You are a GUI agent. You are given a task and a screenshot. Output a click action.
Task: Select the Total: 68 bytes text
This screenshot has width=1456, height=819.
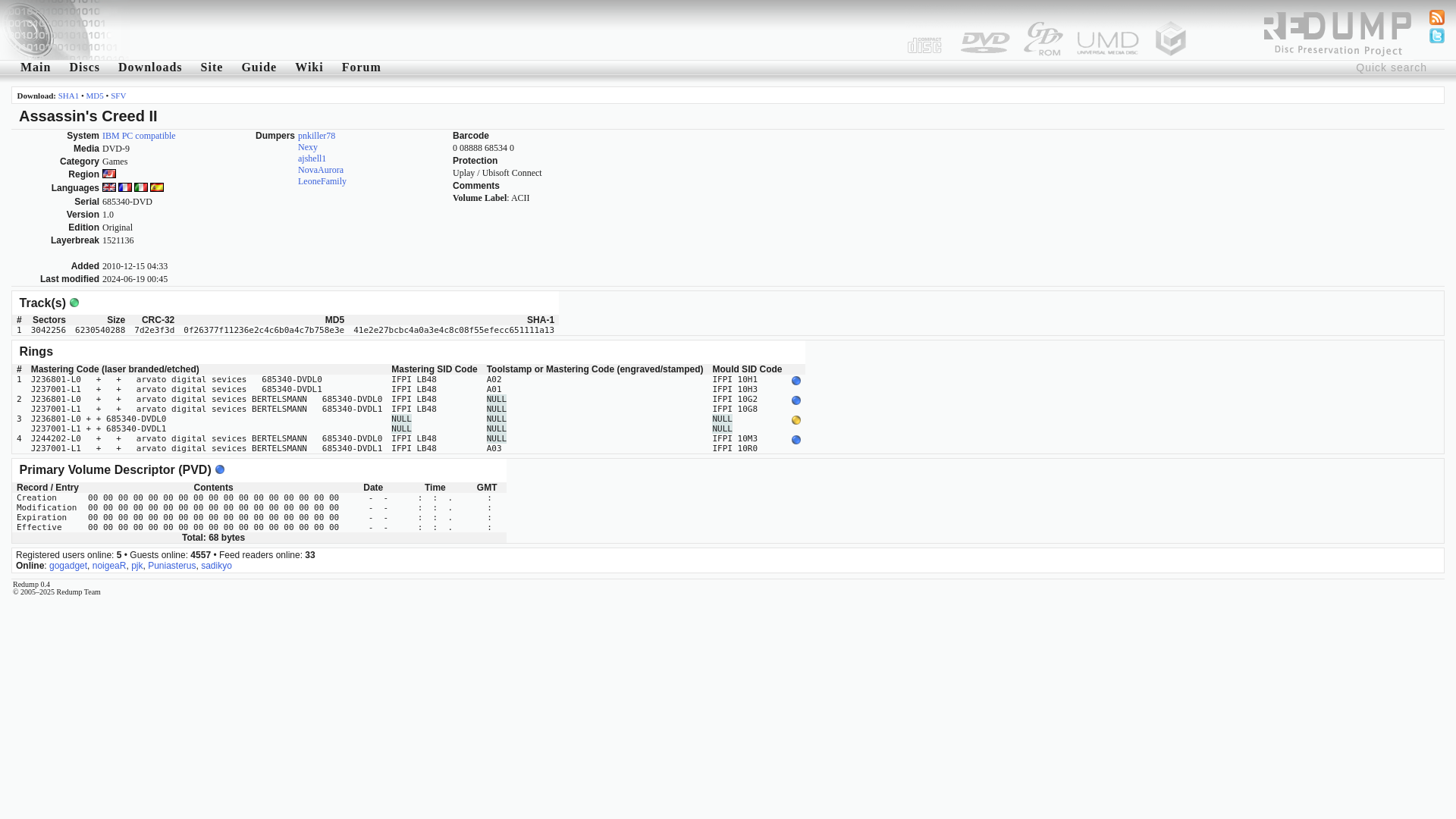[213, 538]
